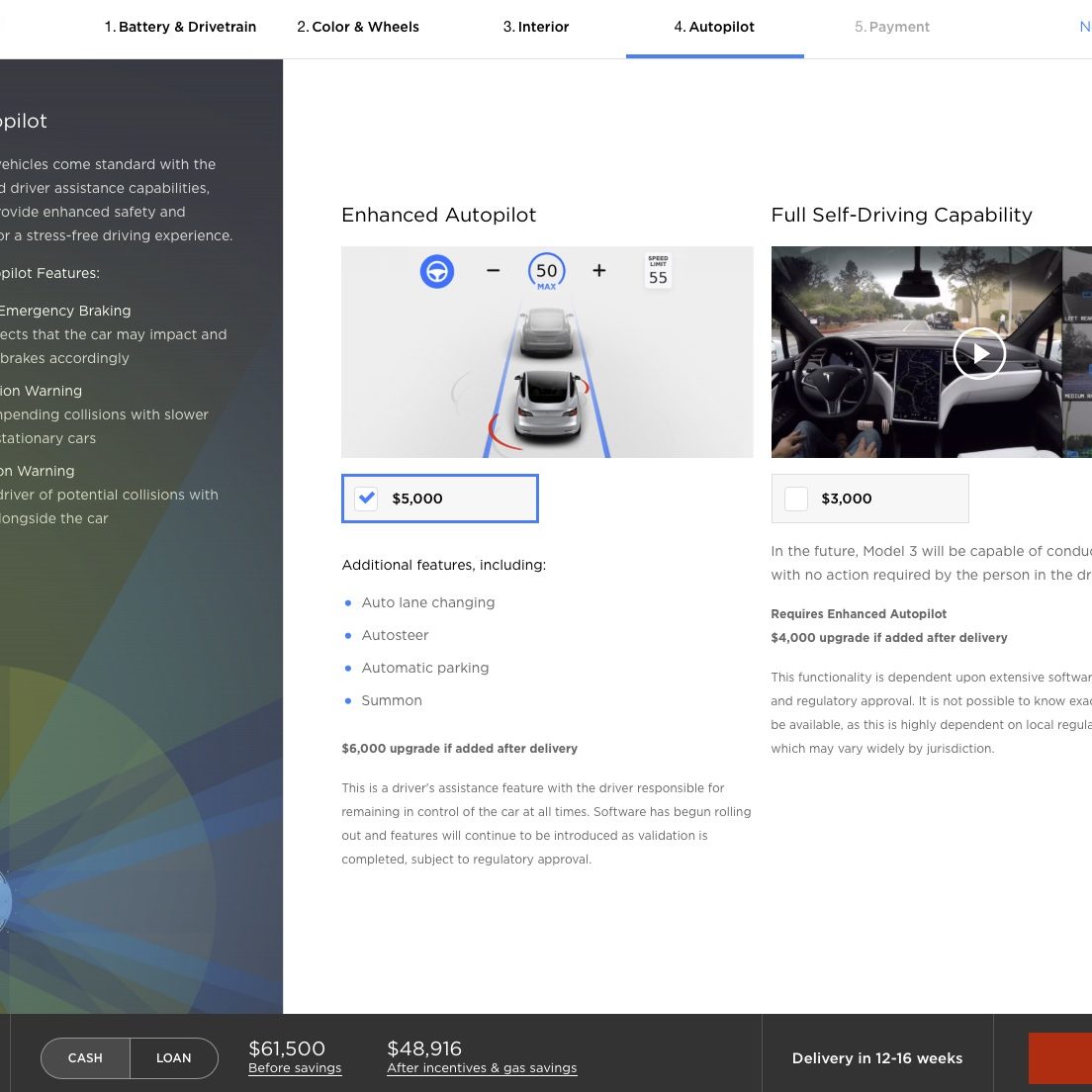Select the LOAN payment option
Image resolution: width=1092 pixels, height=1092 pixels.
coord(173,1058)
